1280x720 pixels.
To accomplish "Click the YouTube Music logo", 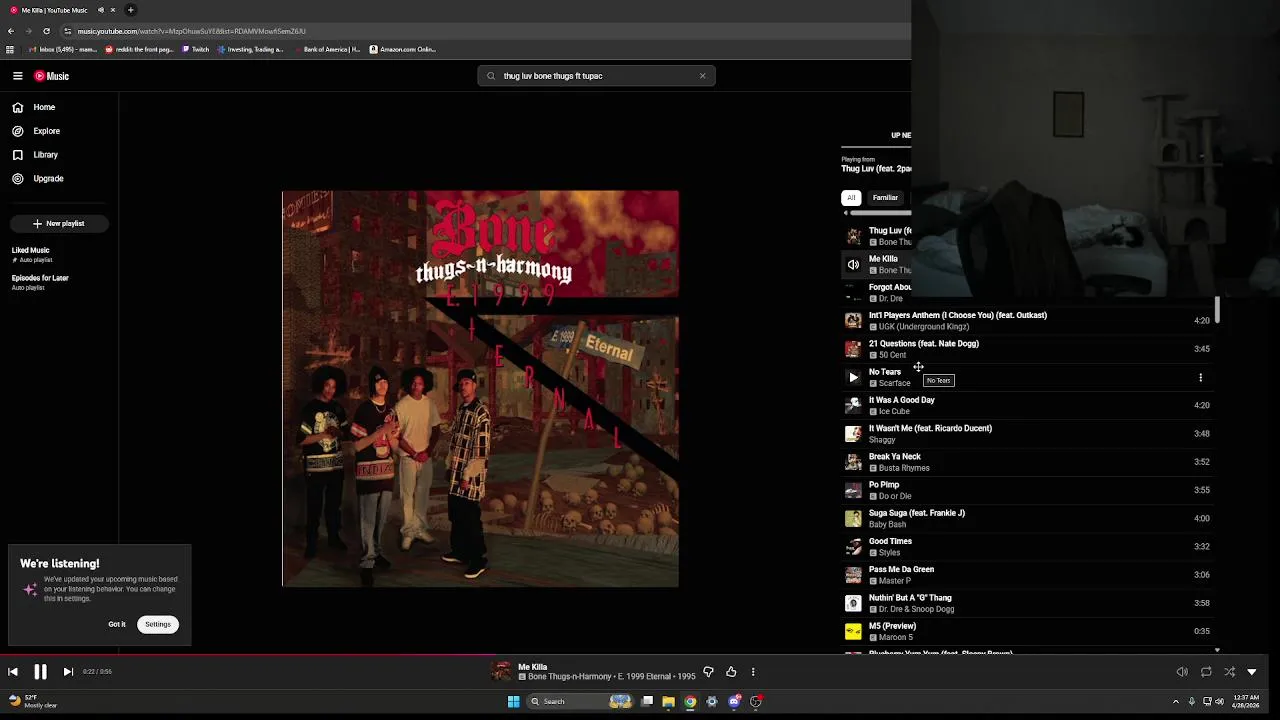I will point(52,76).
